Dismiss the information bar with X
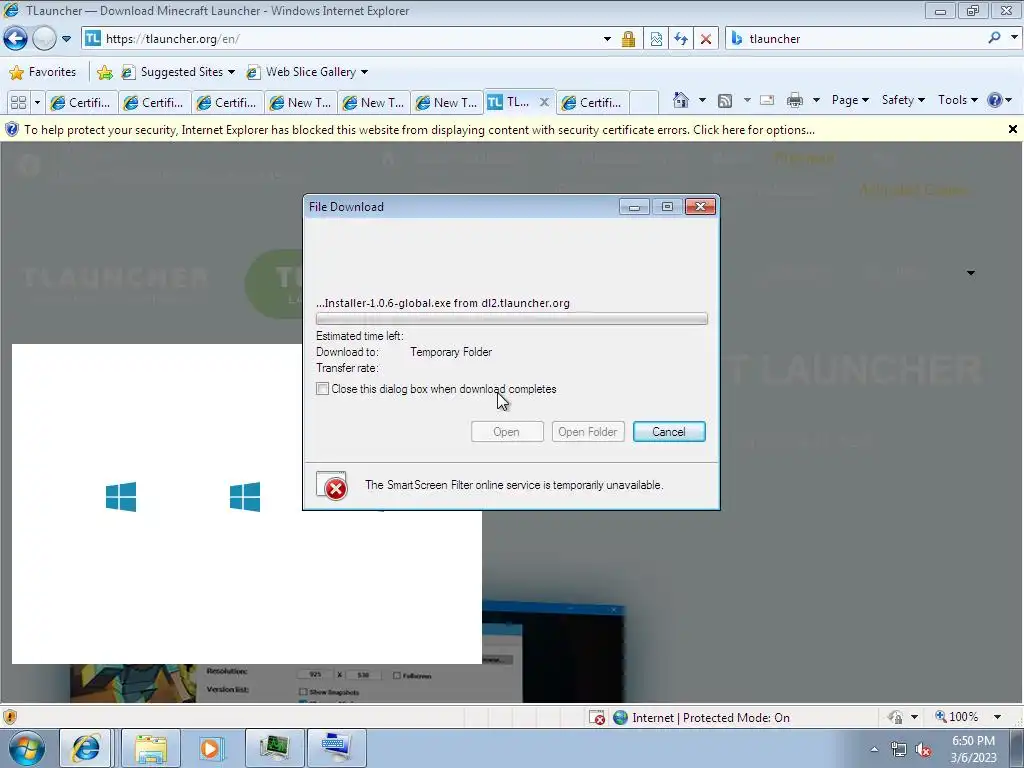 click(x=1012, y=129)
